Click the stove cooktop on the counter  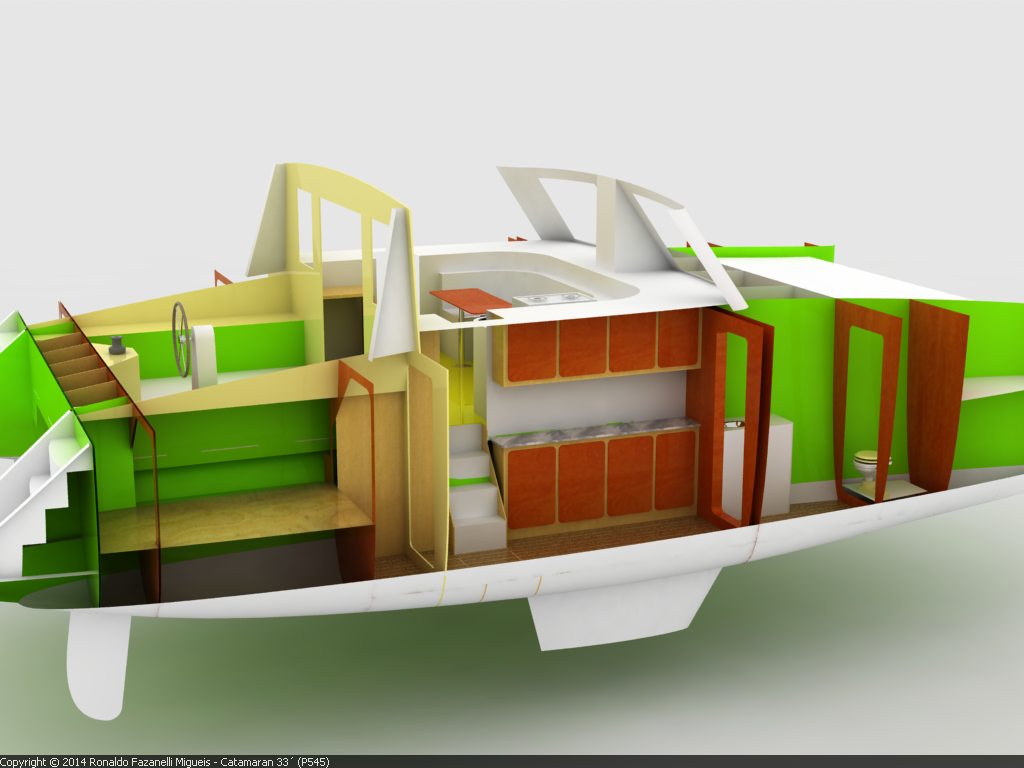pyautogui.click(x=553, y=297)
